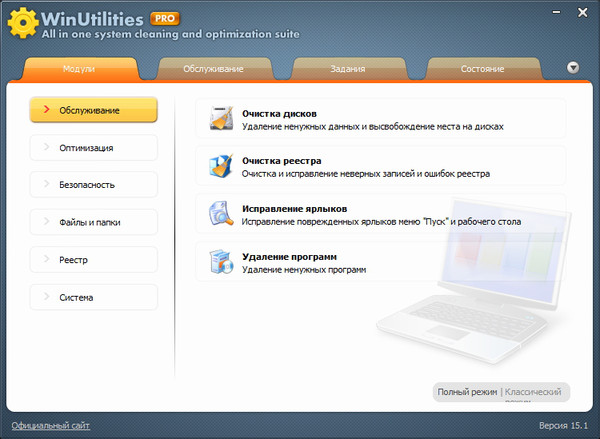Click the arrow icon beside Безопасность
The image size is (600, 439).
(46, 185)
